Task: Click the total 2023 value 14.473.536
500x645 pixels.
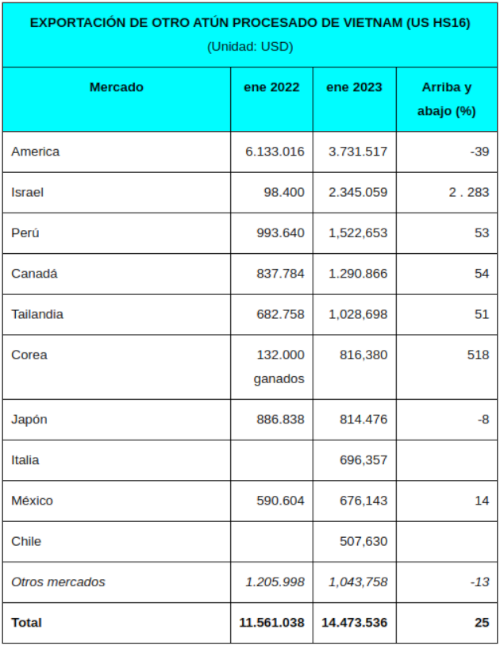Action: coord(354,622)
